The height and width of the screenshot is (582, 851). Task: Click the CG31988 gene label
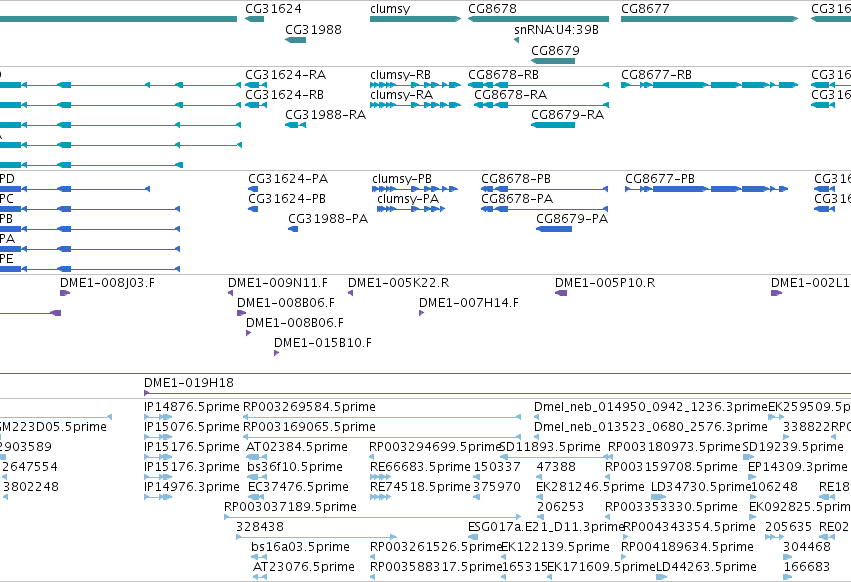point(313,29)
